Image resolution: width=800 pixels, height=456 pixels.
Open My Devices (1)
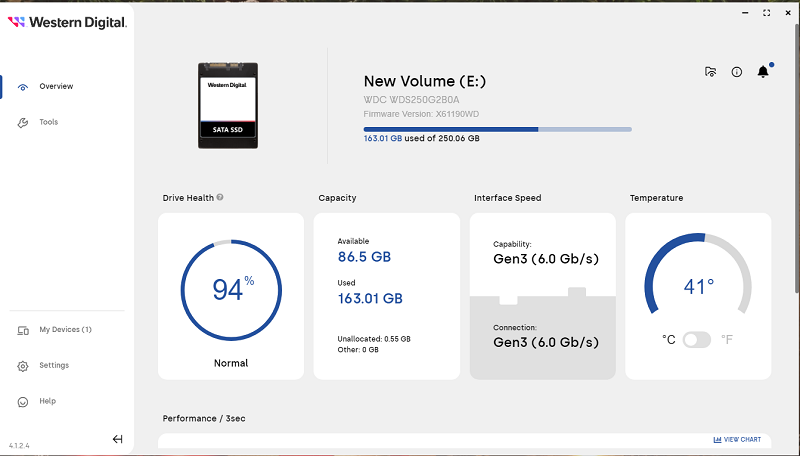click(65, 330)
